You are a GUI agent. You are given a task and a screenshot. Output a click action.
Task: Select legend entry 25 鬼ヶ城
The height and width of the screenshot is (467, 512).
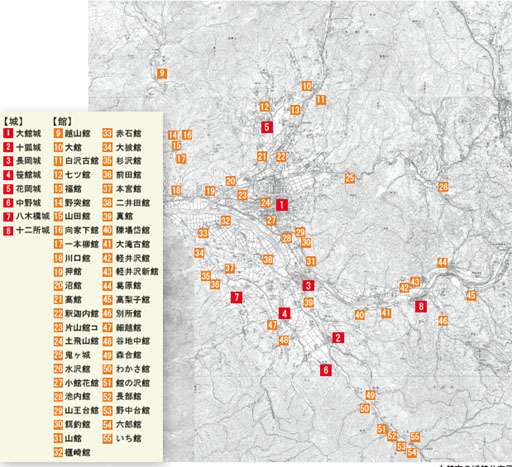click(x=72, y=355)
